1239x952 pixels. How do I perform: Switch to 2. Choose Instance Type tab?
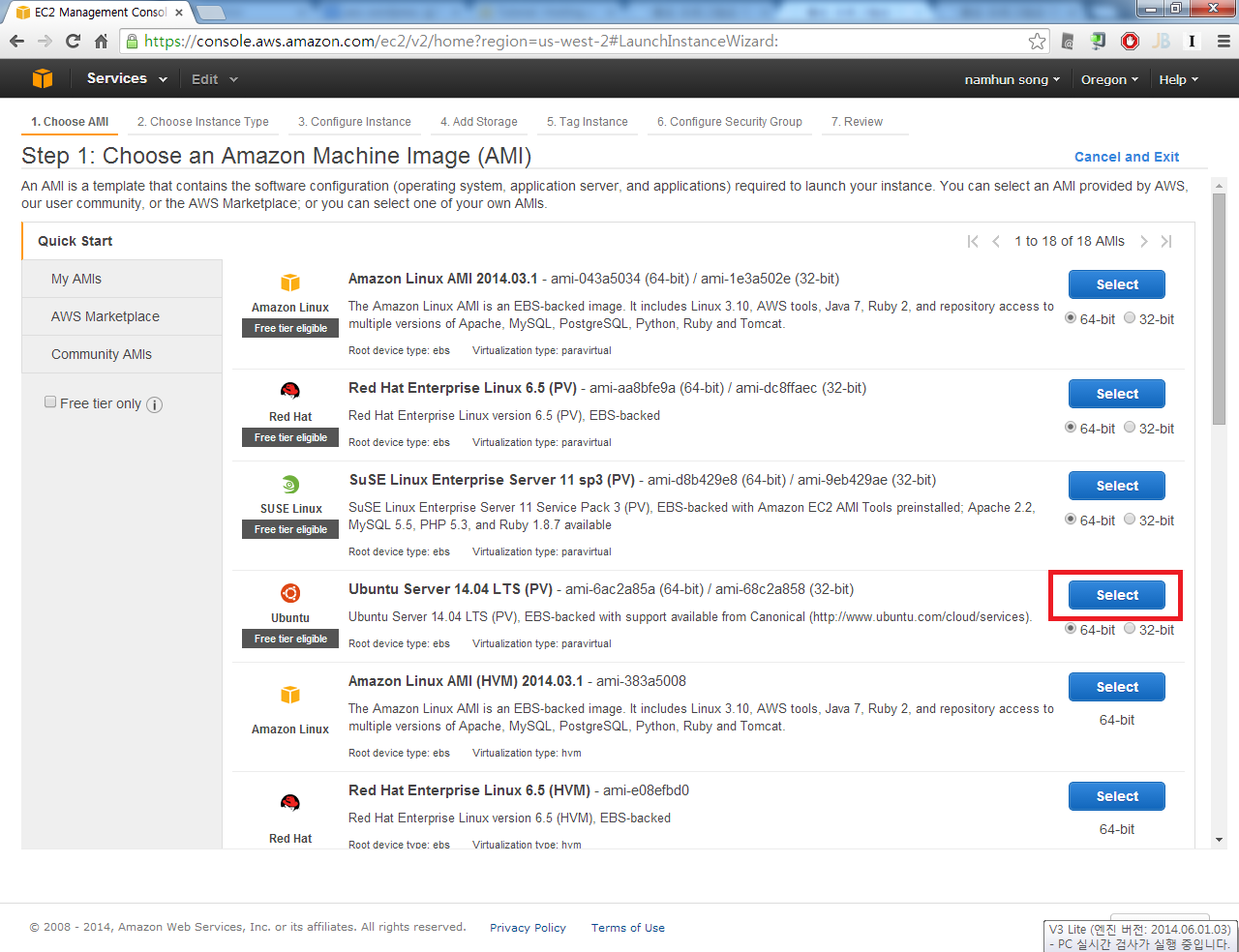click(203, 122)
